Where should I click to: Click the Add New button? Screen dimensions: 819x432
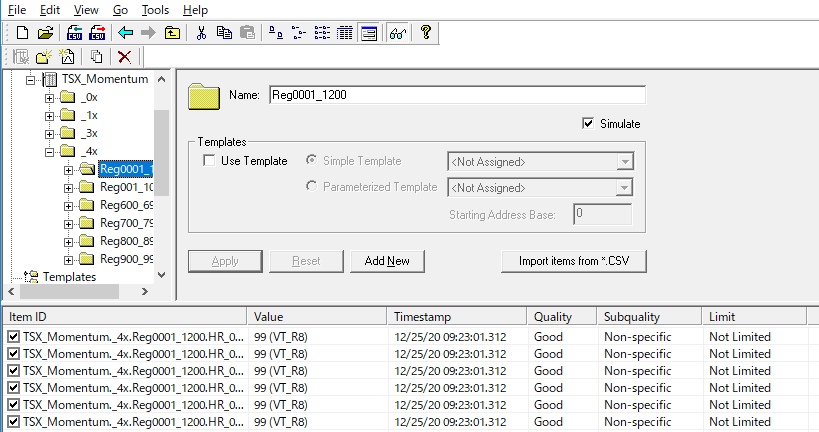tap(387, 261)
